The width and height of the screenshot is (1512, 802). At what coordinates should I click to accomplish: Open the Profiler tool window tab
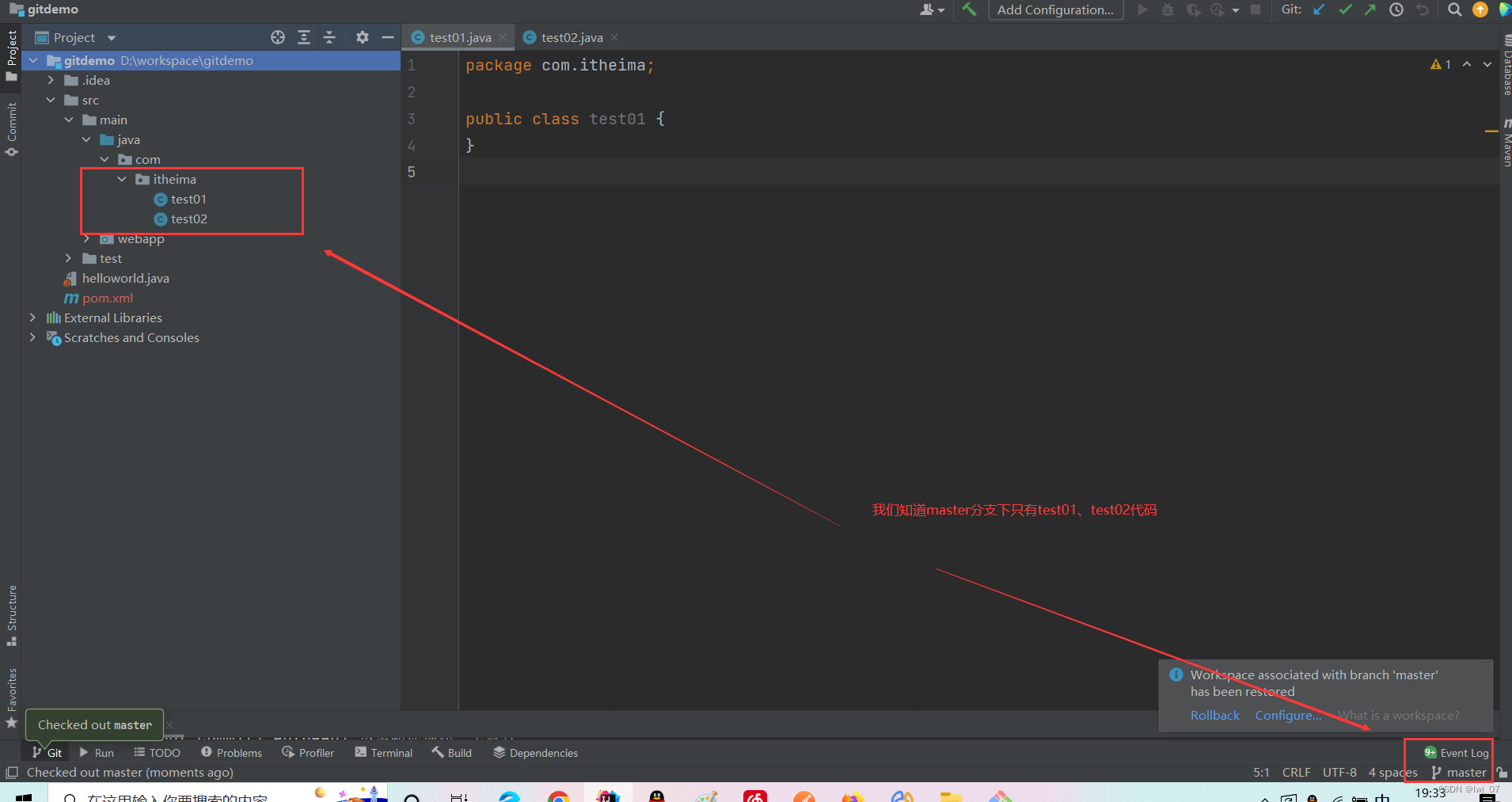pyautogui.click(x=308, y=752)
